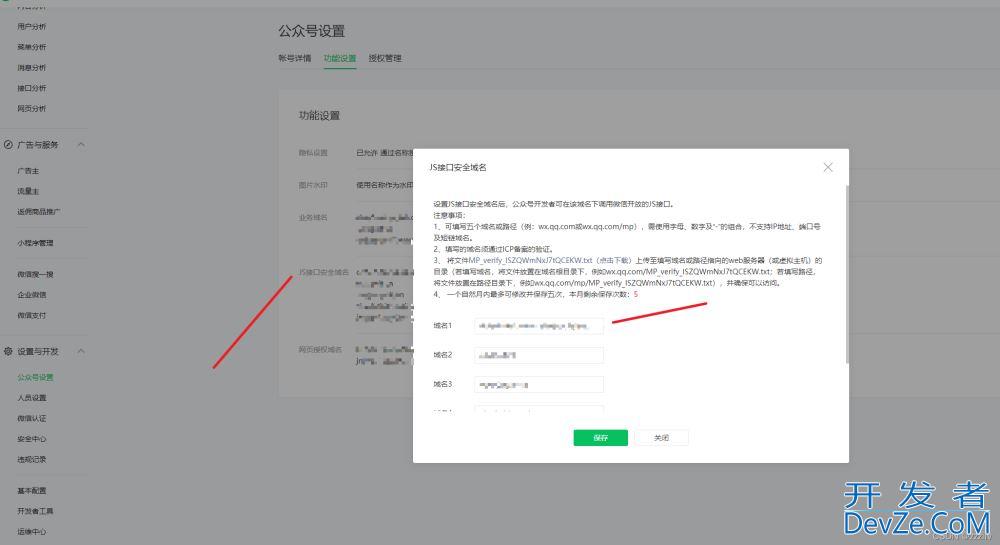
Task: Click into the 域名2 text box
Action: pyautogui.click(x=539, y=355)
